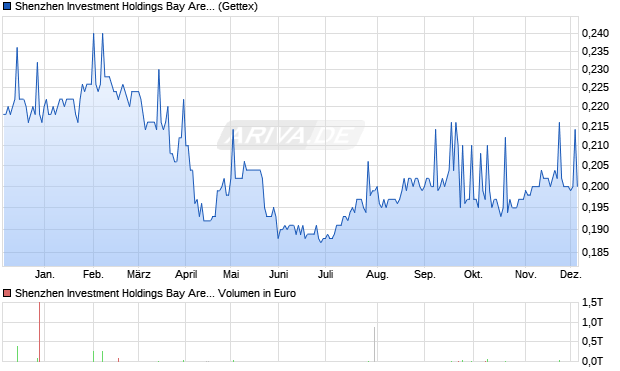620x371 pixels.
Task: Click the 0,200 price axis value
Action: [595, 186]
